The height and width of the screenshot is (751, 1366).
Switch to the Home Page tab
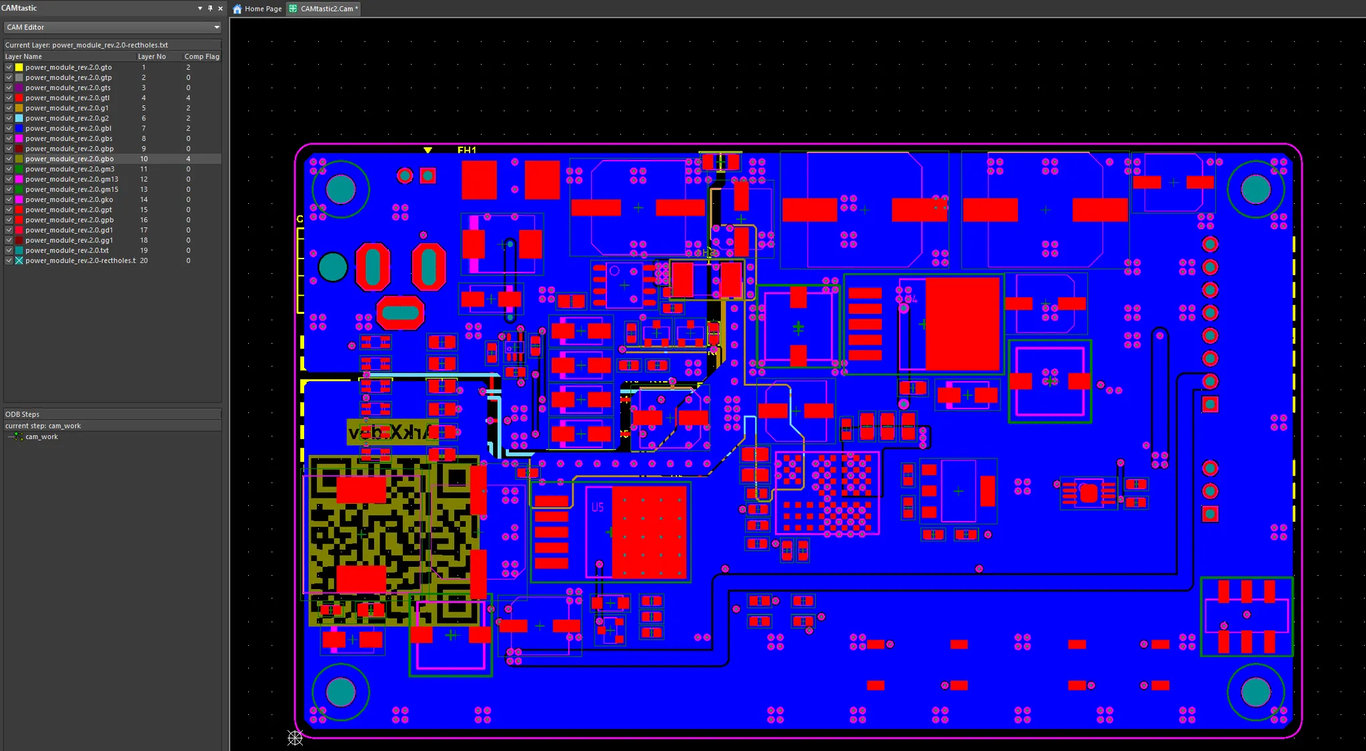[257, 8]
